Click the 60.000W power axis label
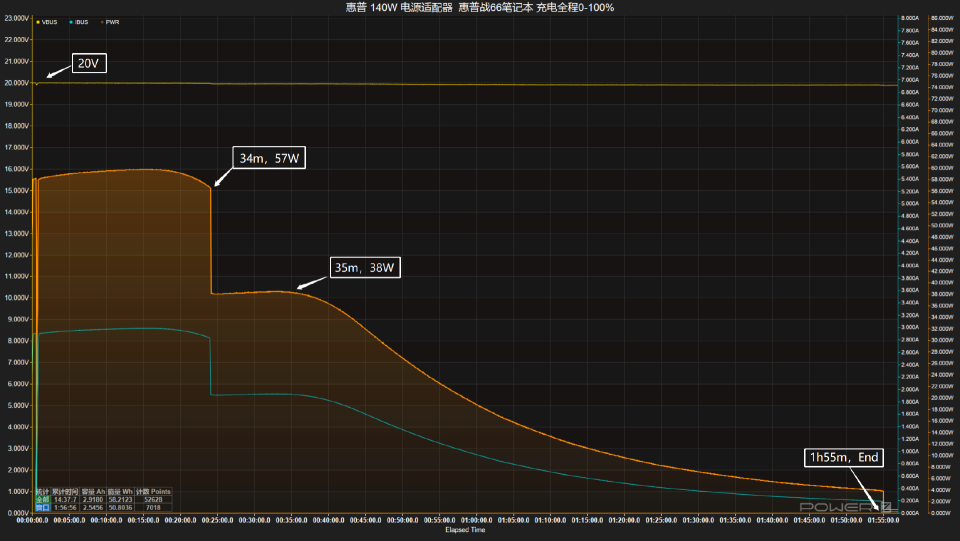 [942, 168]
